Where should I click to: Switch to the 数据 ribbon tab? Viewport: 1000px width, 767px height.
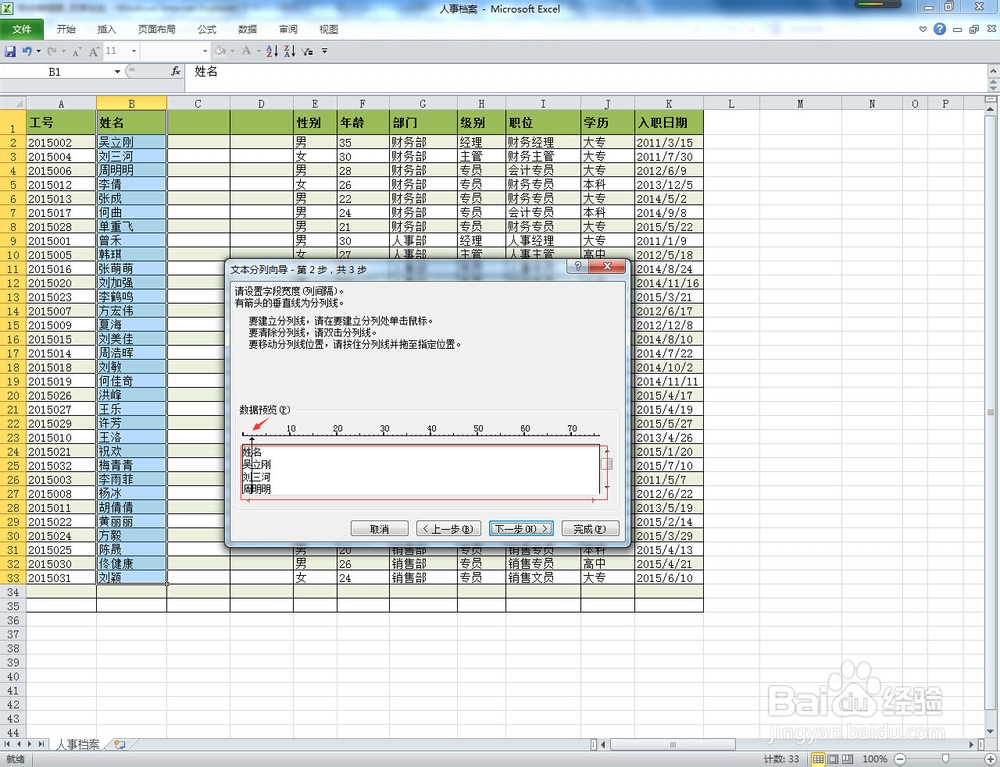(x=247, y=29)
